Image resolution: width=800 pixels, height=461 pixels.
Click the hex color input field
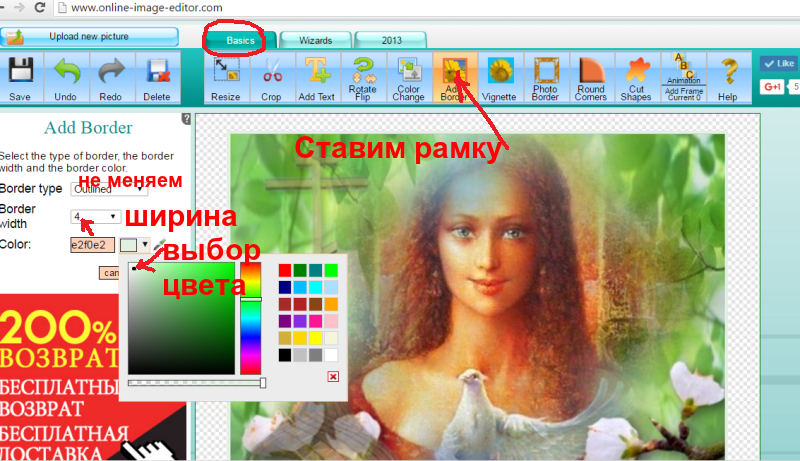click(x=92, y=245)
